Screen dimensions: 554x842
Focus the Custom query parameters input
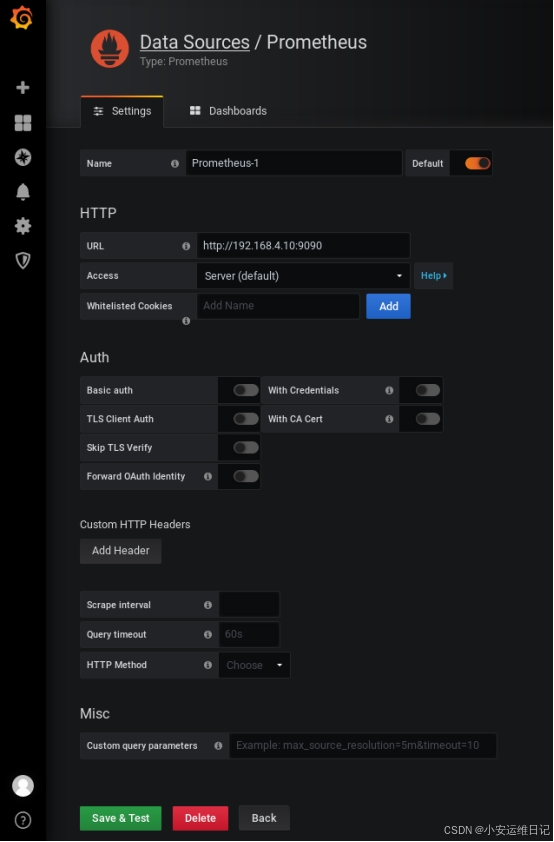(x=363, y=746)
